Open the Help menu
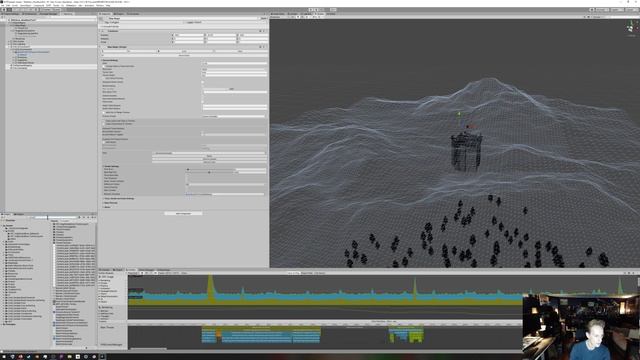 108,5
